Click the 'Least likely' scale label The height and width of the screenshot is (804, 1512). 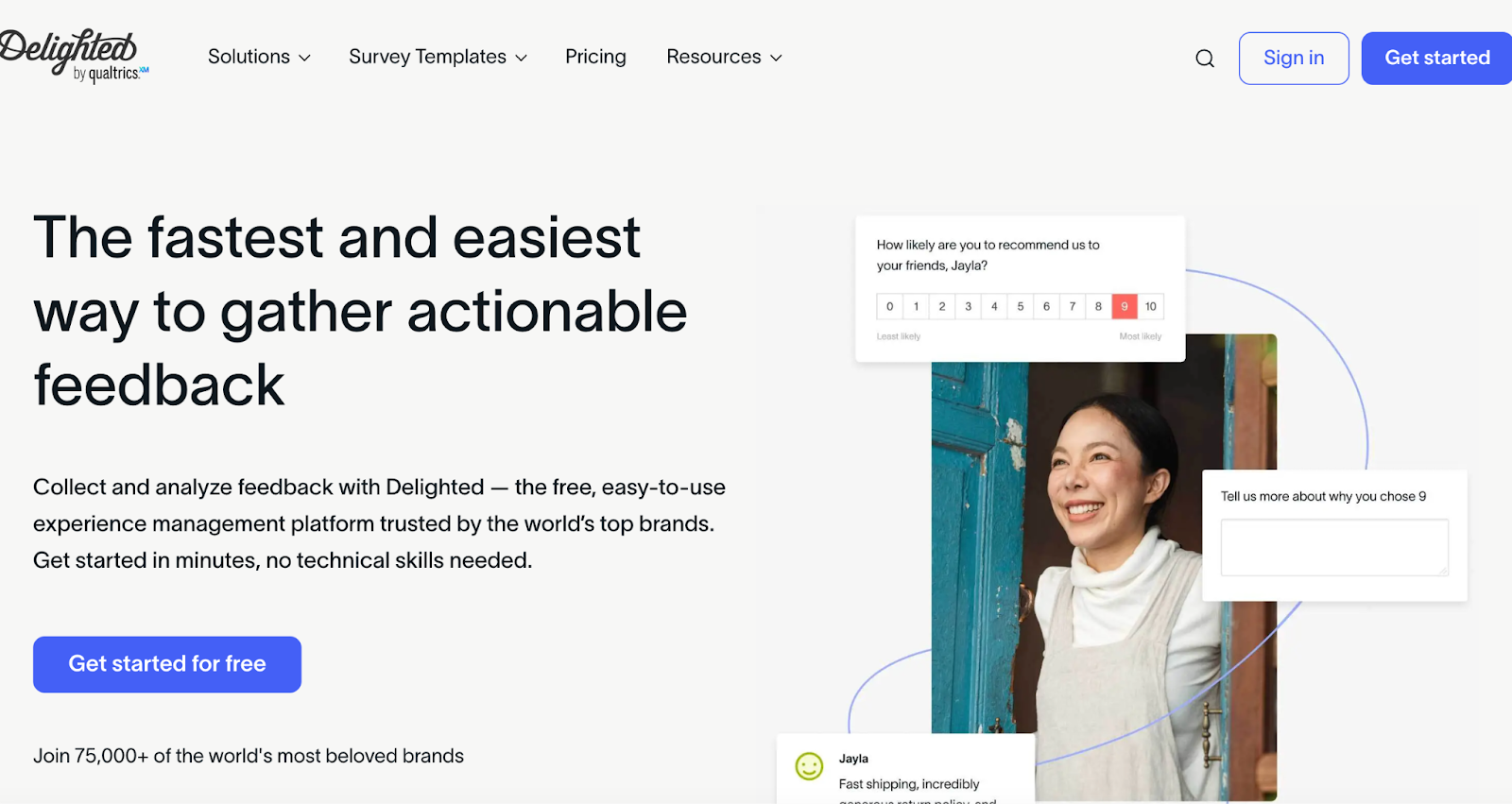point(899,336)
